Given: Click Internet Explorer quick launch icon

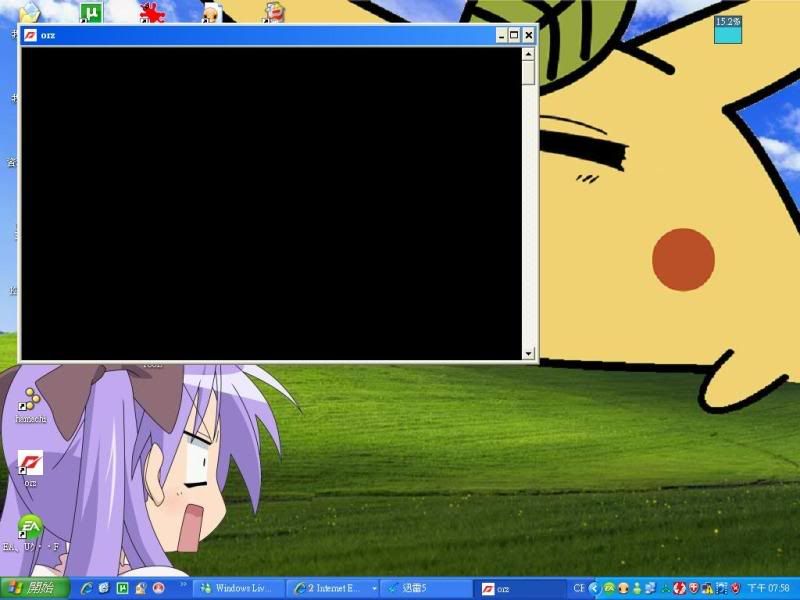Looking at the screenshot, I should pos(86,588).
